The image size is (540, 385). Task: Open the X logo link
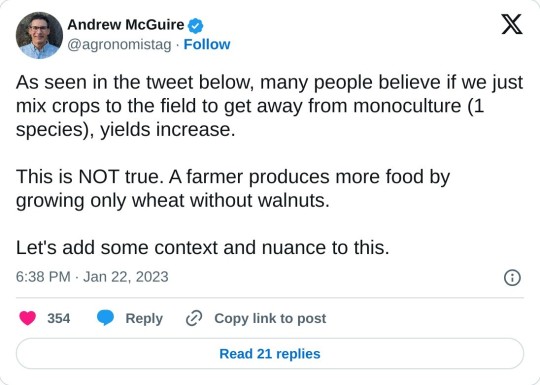(x=512, y=24)
